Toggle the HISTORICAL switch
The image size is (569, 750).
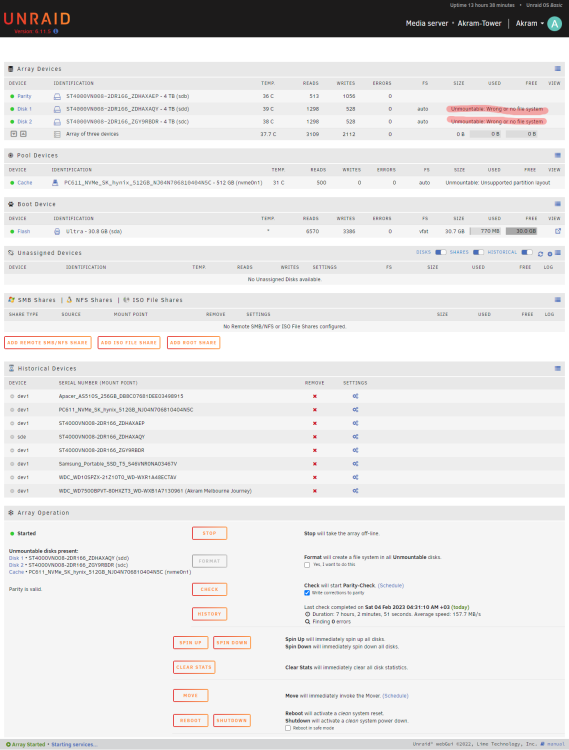tap(526, 252)
